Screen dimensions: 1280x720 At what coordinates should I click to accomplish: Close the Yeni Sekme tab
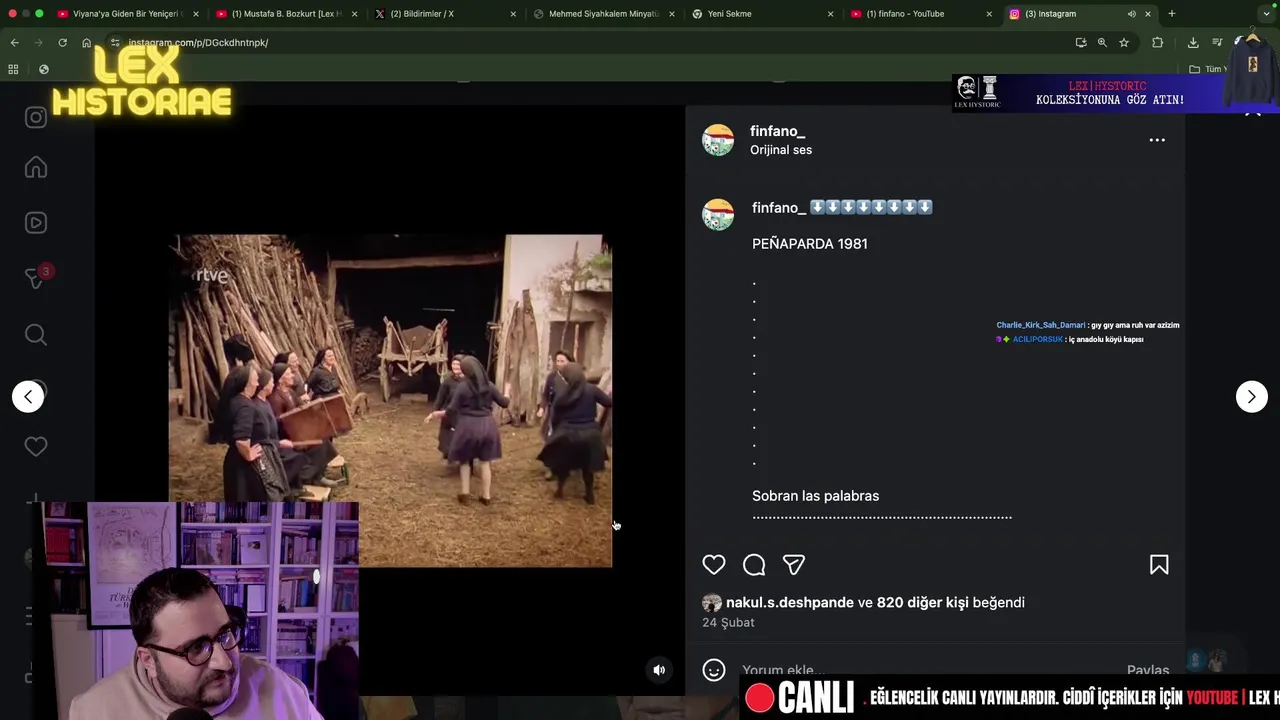(x=831, y=14)
